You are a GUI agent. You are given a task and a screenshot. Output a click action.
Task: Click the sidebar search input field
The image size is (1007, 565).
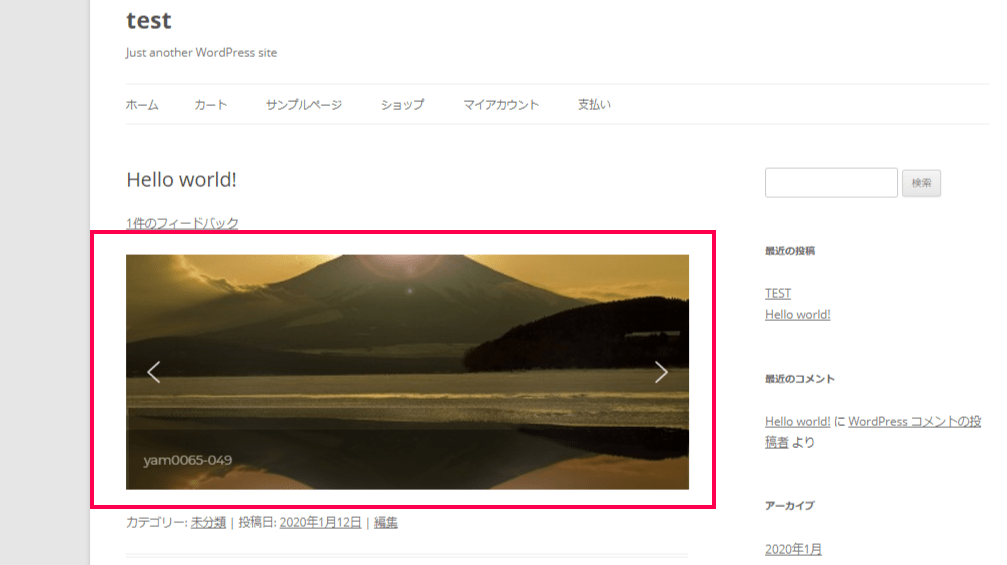[831, 183]
